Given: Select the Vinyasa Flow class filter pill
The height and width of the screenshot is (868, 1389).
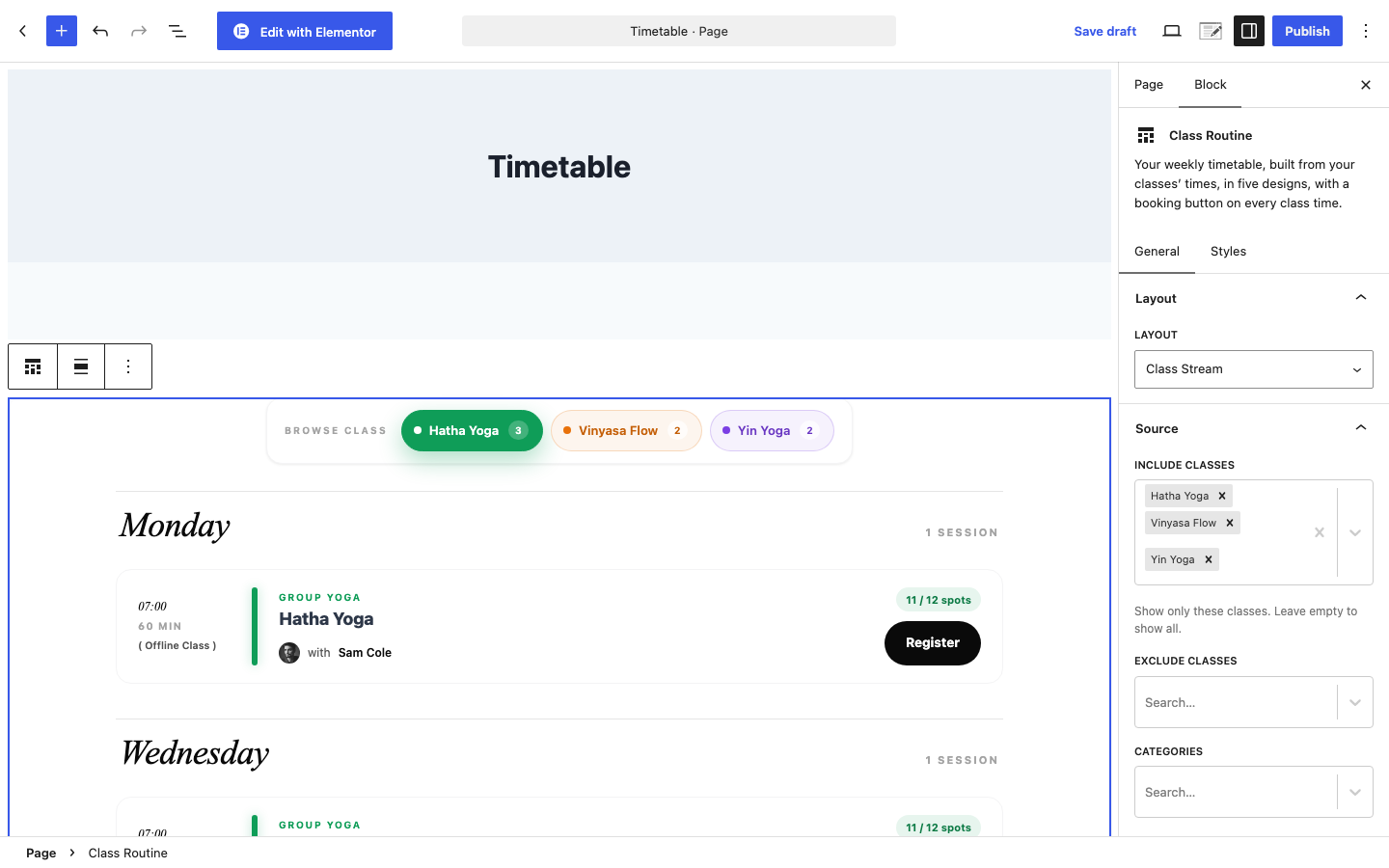Looking at the screenshot, I should (x=626, y=430).
